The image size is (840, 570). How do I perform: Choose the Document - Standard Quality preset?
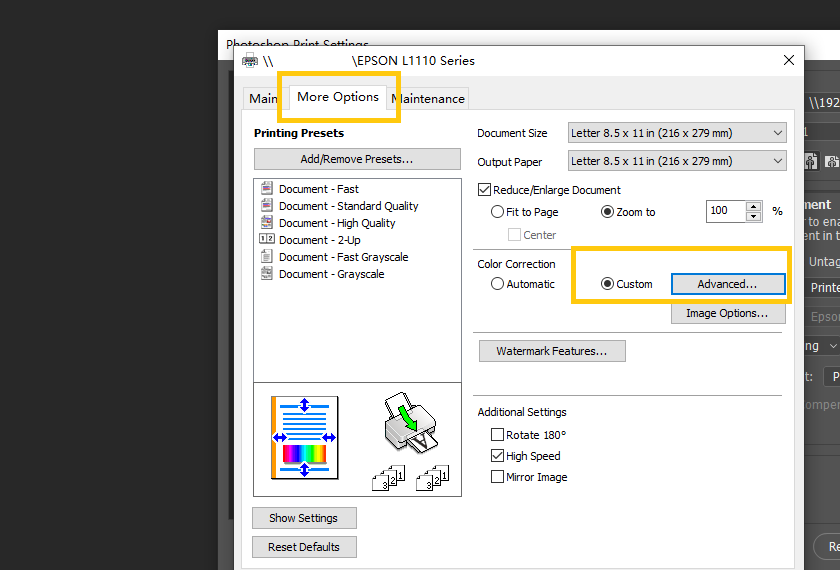tap(348, 206)
